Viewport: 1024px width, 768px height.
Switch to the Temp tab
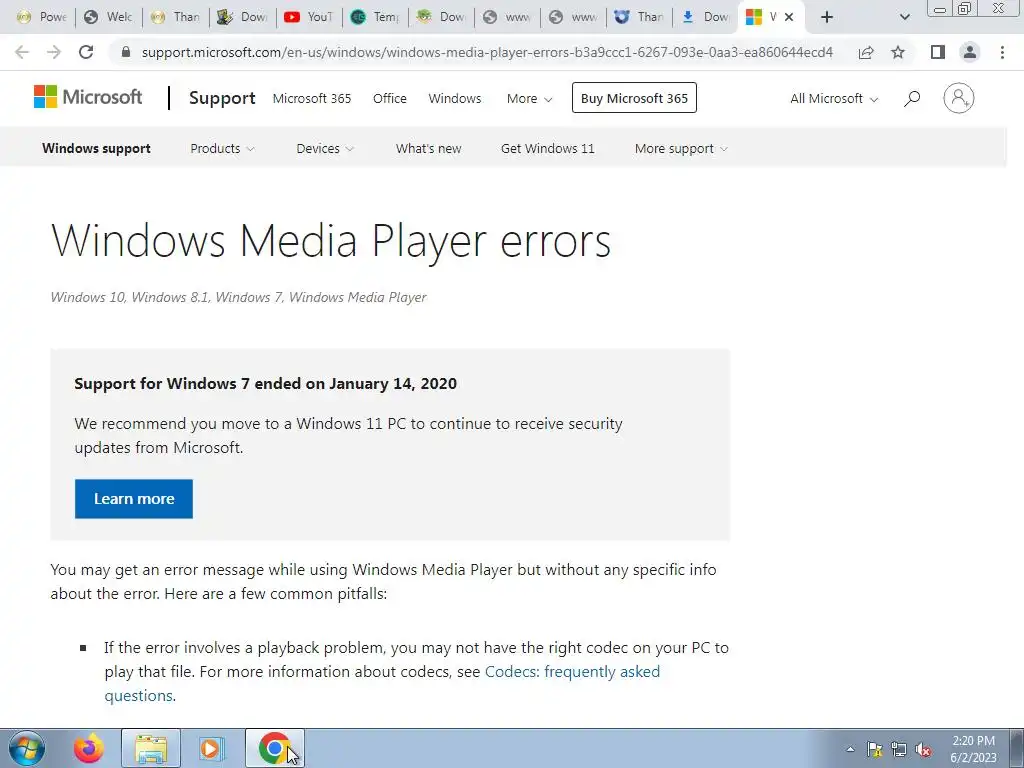point(376,17)
